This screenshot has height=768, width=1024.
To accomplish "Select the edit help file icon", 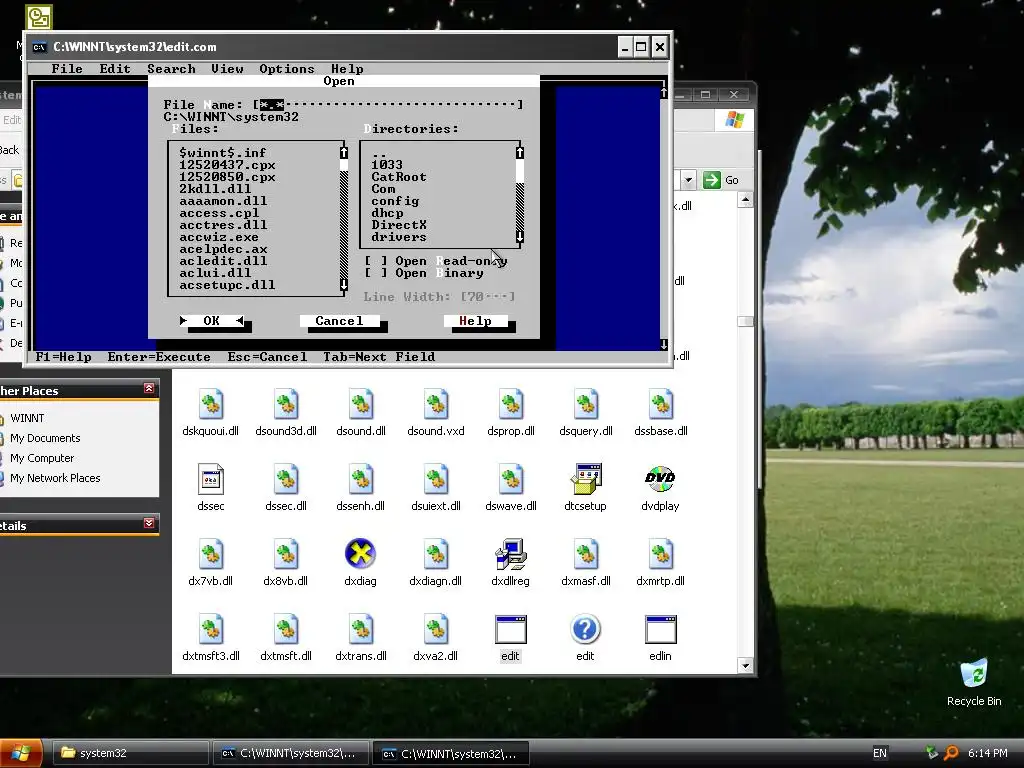I will [x=585, y=630].
